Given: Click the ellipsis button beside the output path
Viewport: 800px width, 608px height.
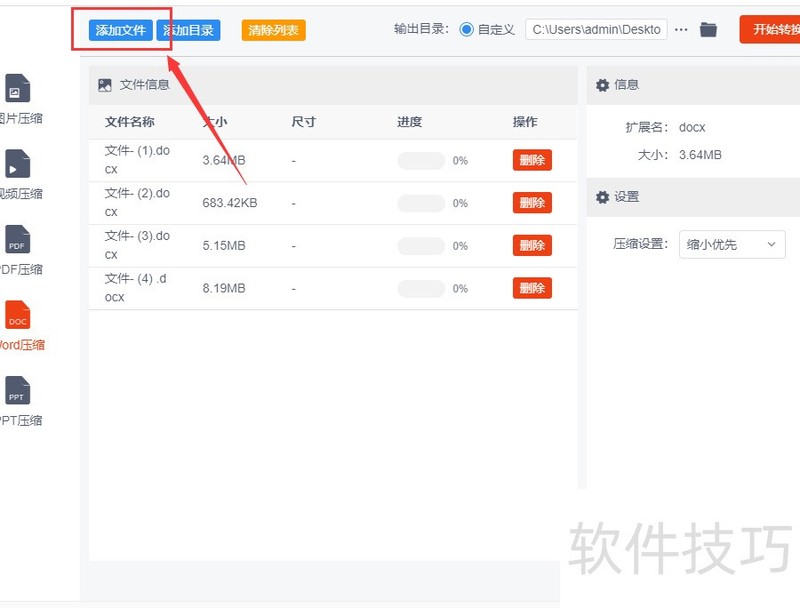Looking at the screenshot, I should [681, 29].
